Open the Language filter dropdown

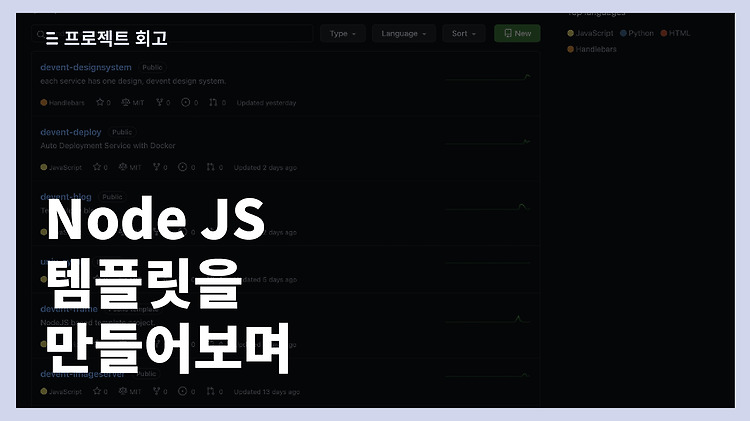(x=404, y=33)
